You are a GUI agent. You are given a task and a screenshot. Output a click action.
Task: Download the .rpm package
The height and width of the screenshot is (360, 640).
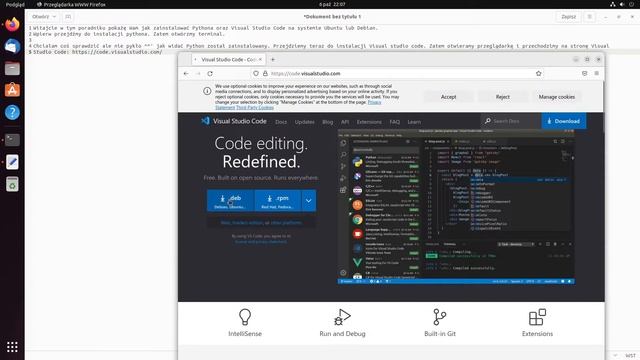[278, 200]
